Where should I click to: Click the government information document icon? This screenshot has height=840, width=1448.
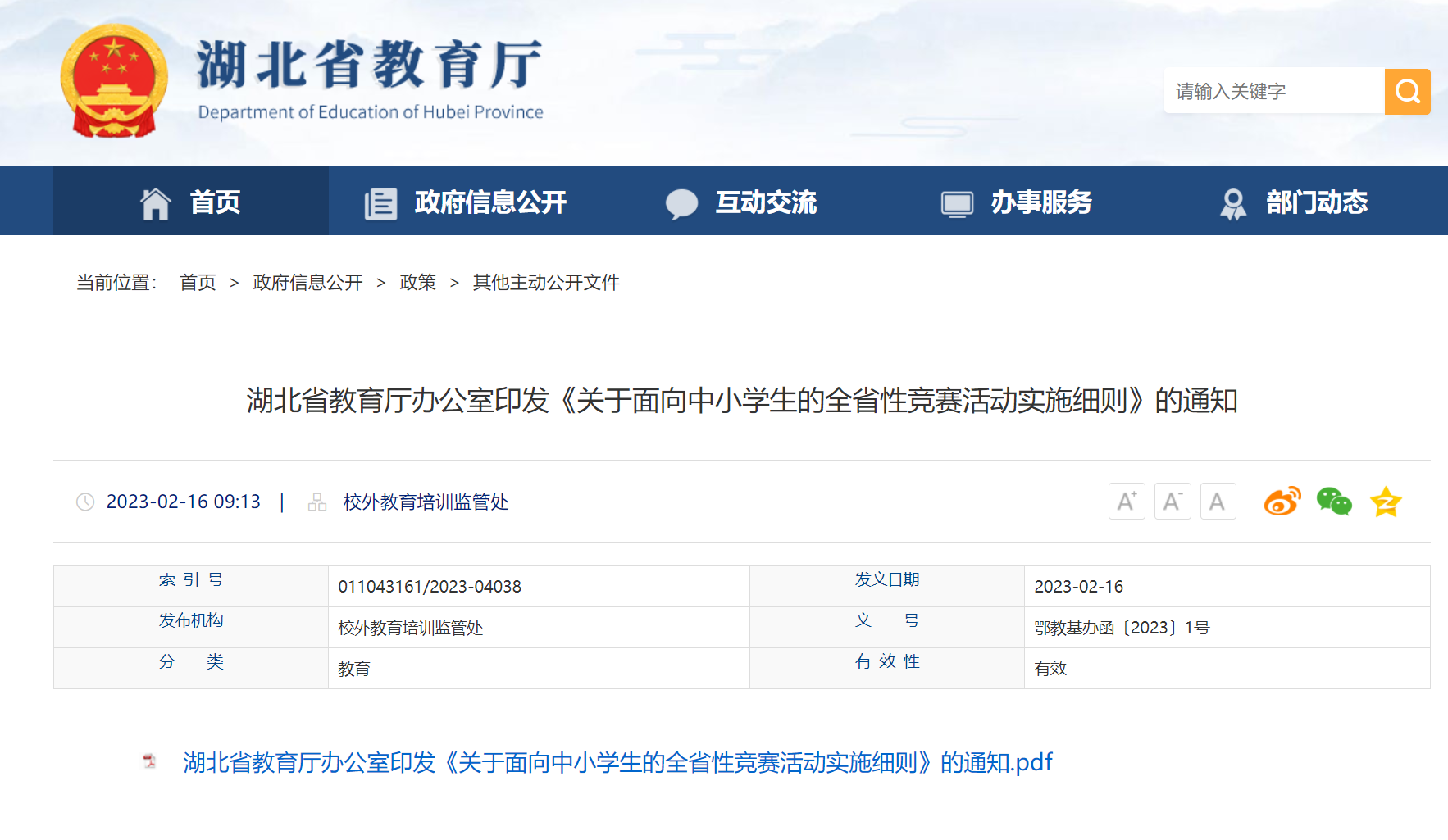pos(380,203)
